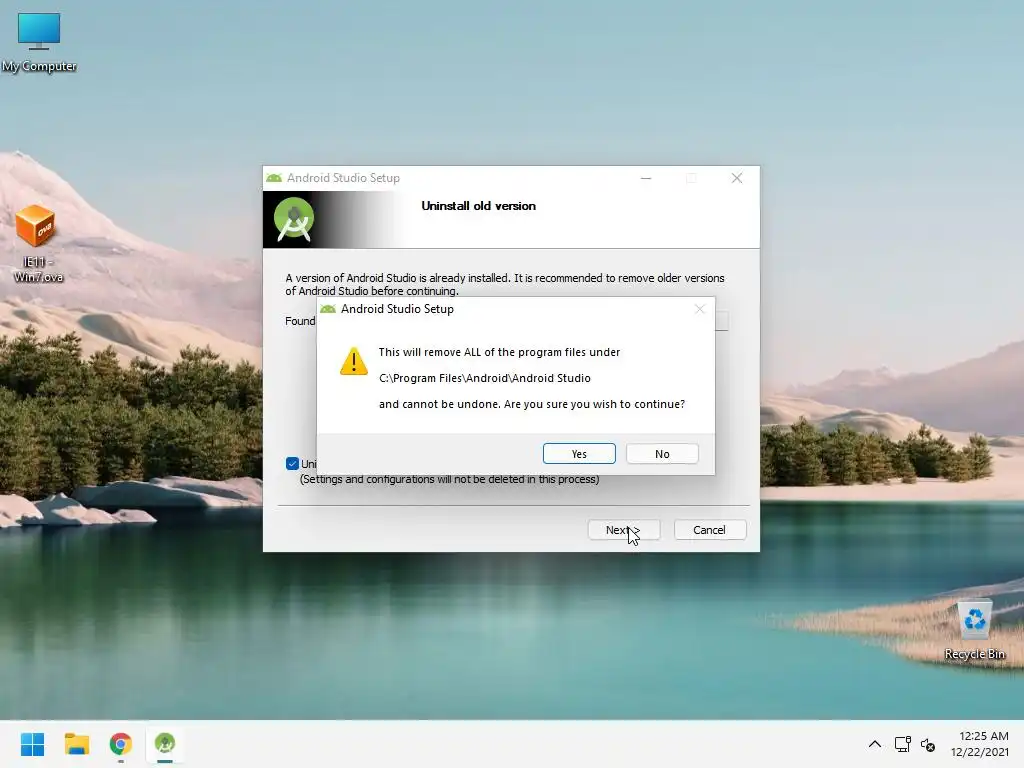The image size is (1024, 768).
Task: Minimize the Android Studio Setup window
Action: 646,178
